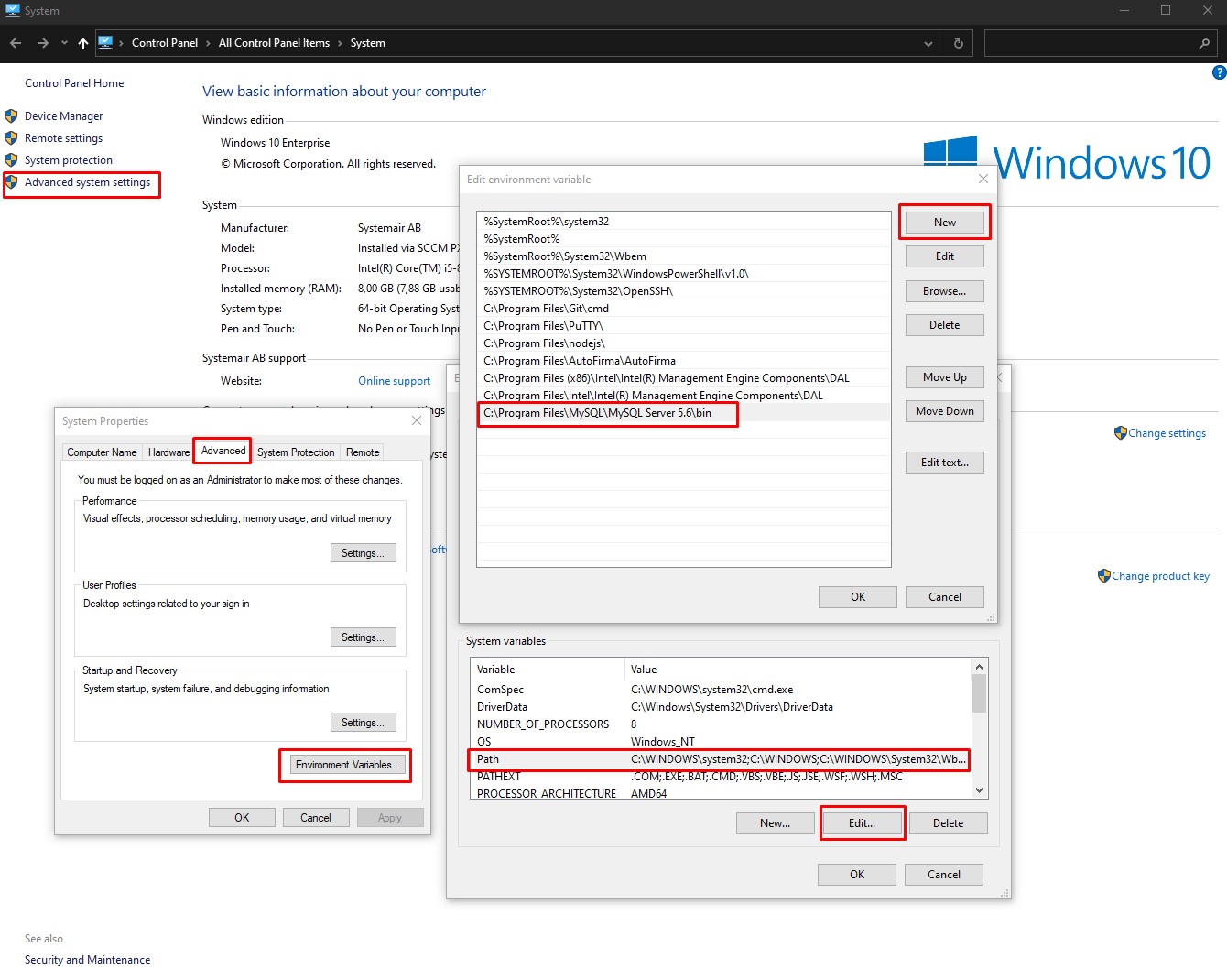Select the C:\Program Files\nodejs\ entry

tap(684, 343)
